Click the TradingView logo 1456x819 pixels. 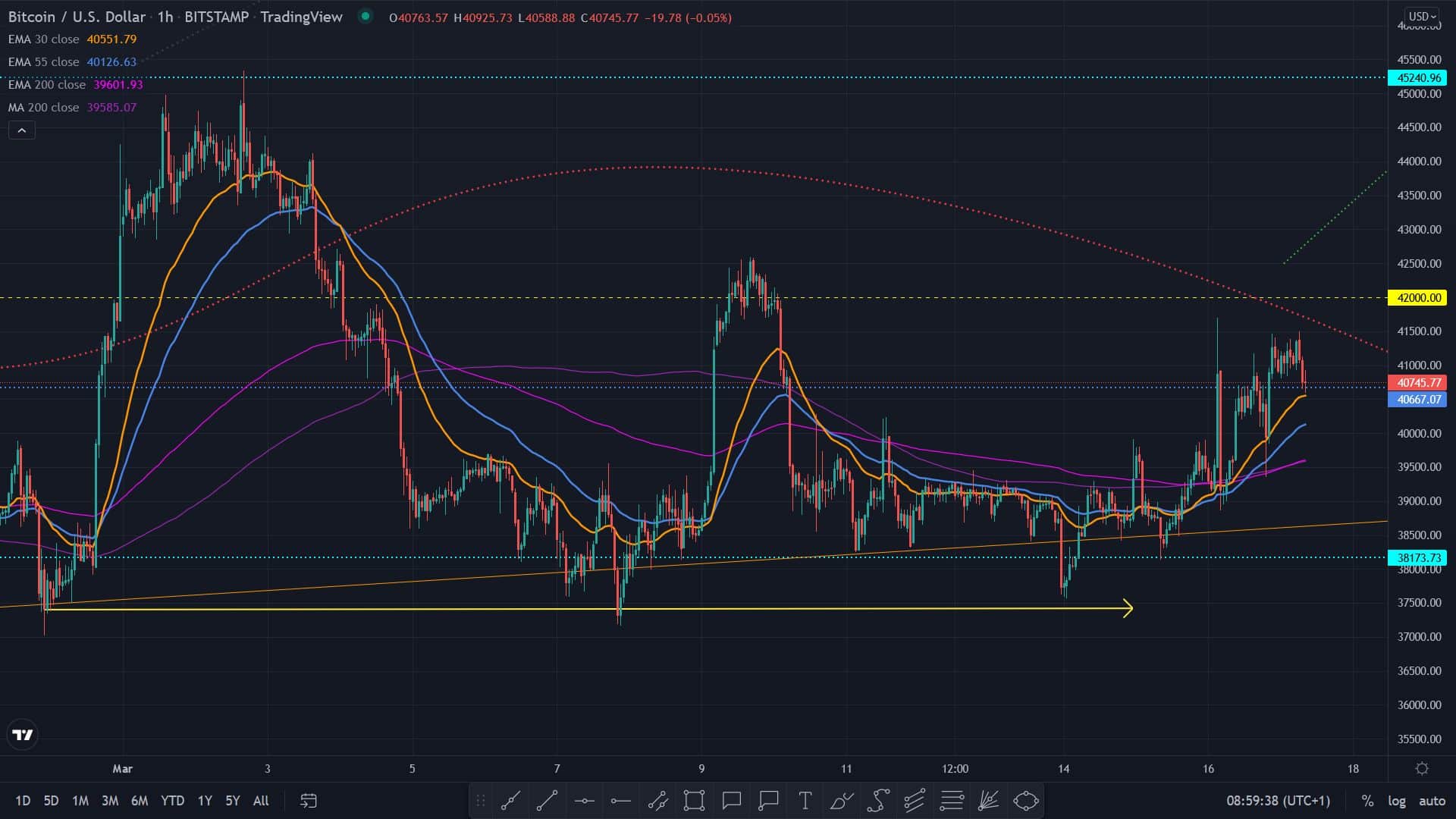tap(24, 735)
